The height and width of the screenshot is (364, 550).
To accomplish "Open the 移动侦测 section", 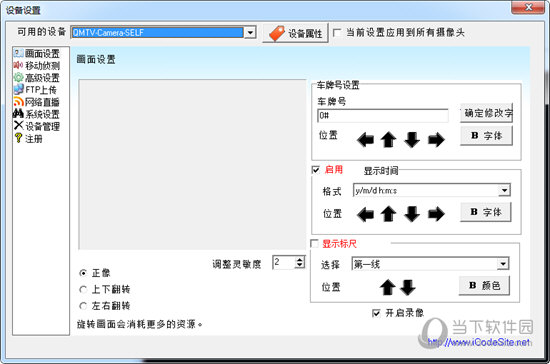I will pos(42,66).
